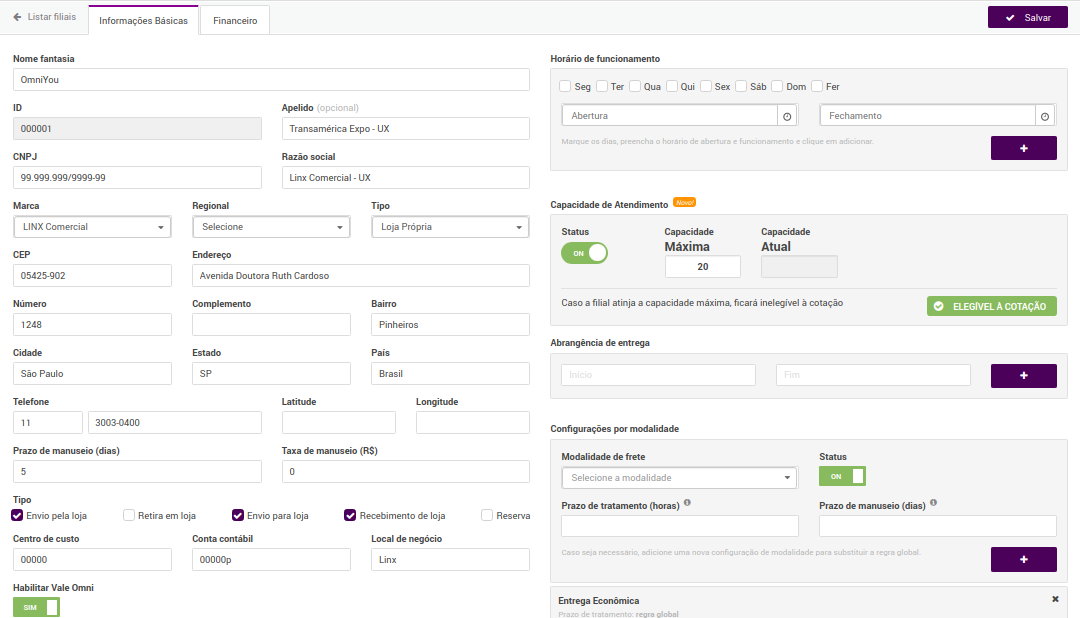The height and width of the screenshot is (618, 1080).
Task: Click the telephone number 3003-0400 field
Action: 175,422
